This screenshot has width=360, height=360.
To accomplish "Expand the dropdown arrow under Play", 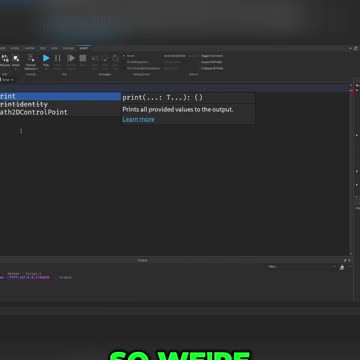I will [x=46, y=69].
